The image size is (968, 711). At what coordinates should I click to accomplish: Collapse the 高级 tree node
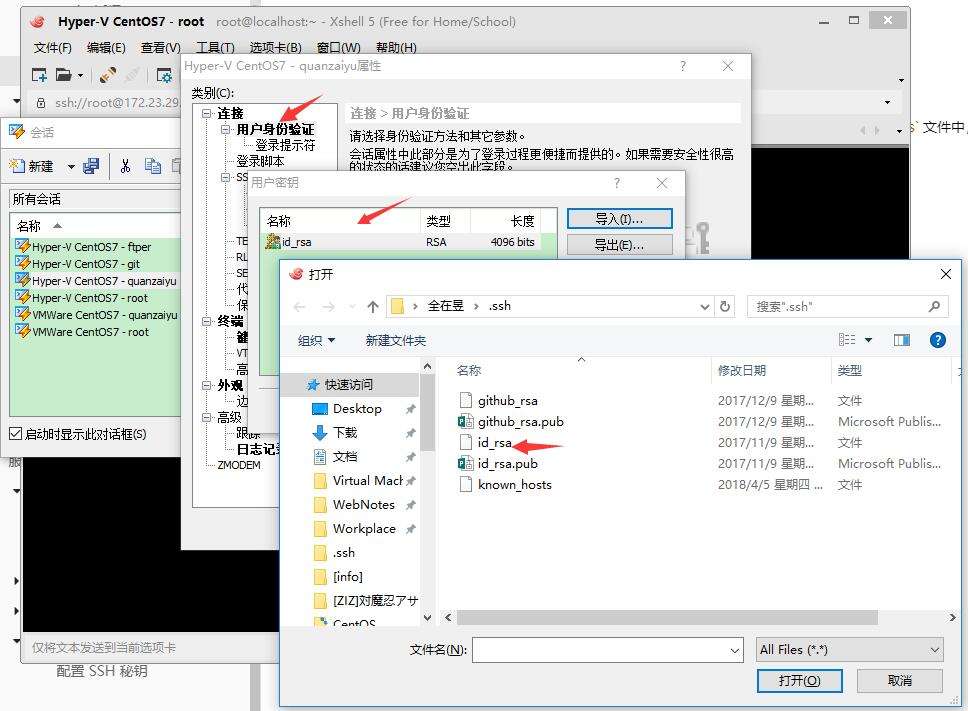207,417
